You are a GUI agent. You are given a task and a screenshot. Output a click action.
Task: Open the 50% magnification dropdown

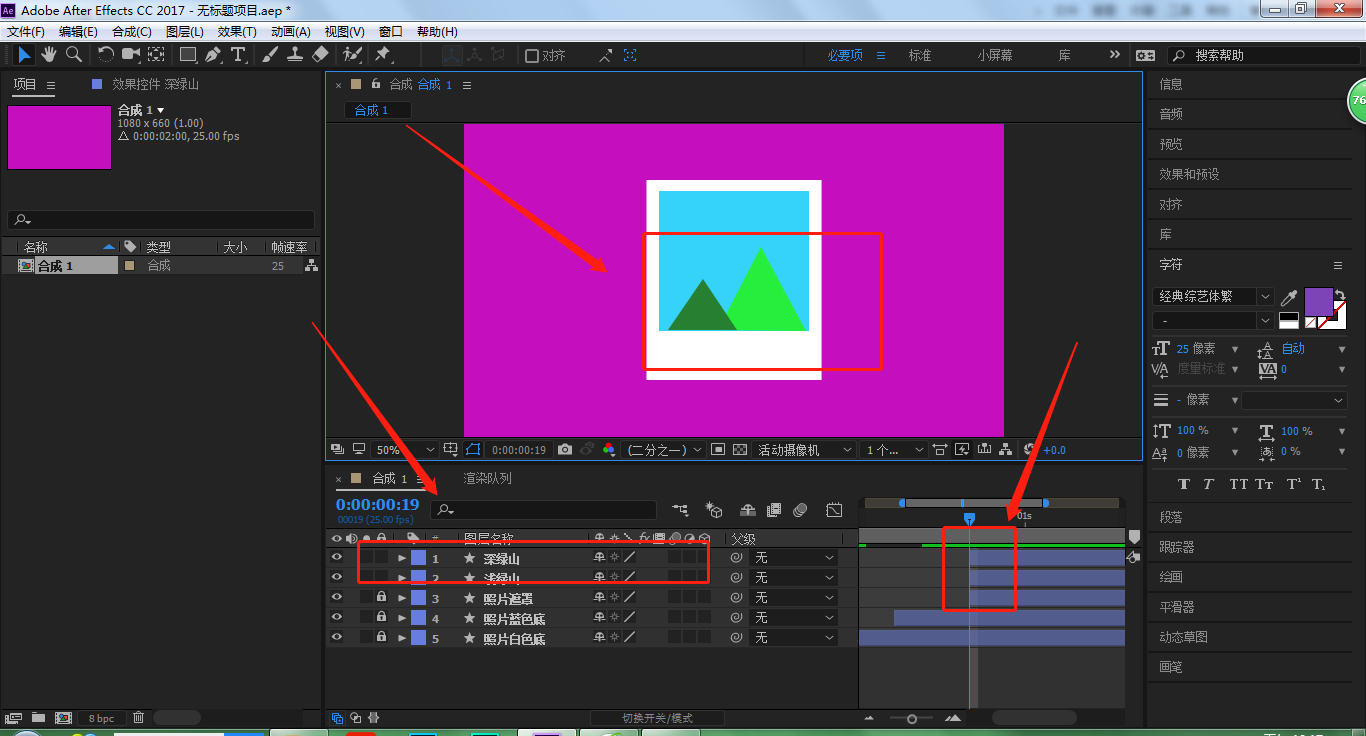click(x=405, y=450)
